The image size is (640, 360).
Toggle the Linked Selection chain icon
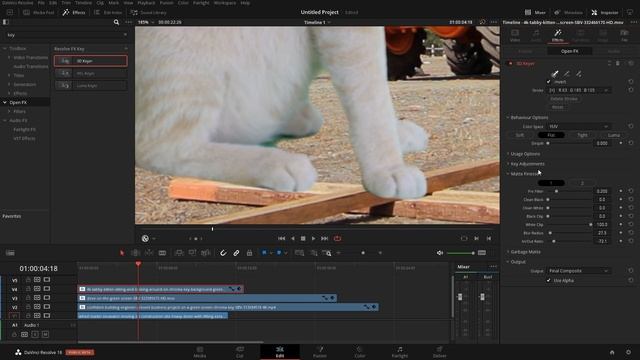tap(236, 253)
